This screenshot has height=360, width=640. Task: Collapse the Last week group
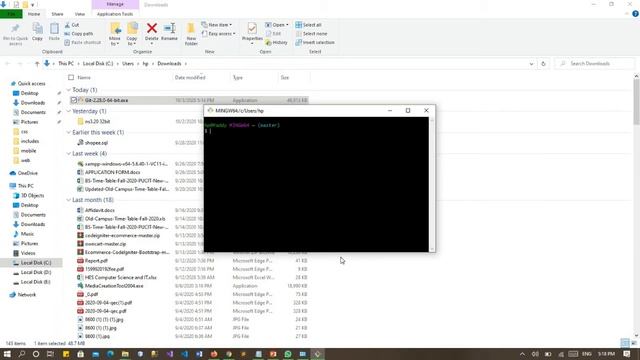coord(69,153)
